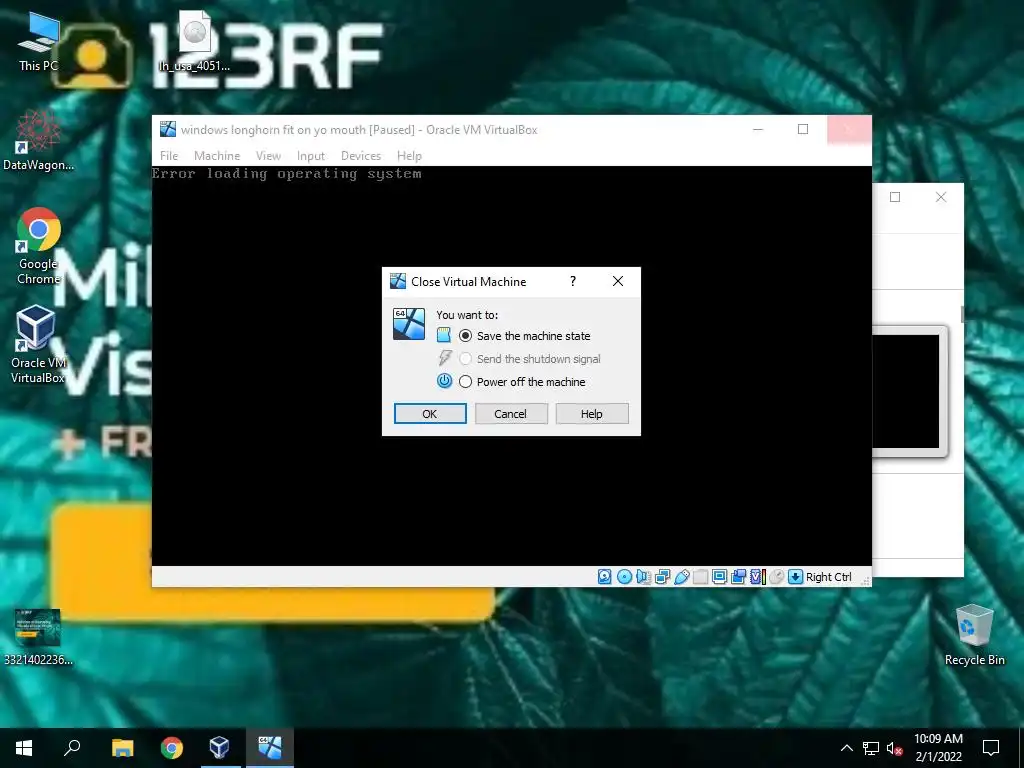Select the lh_usa_4051 disc image file
Image resolution: width=1024 pixels, height=768 pixels.
point(195,42)
